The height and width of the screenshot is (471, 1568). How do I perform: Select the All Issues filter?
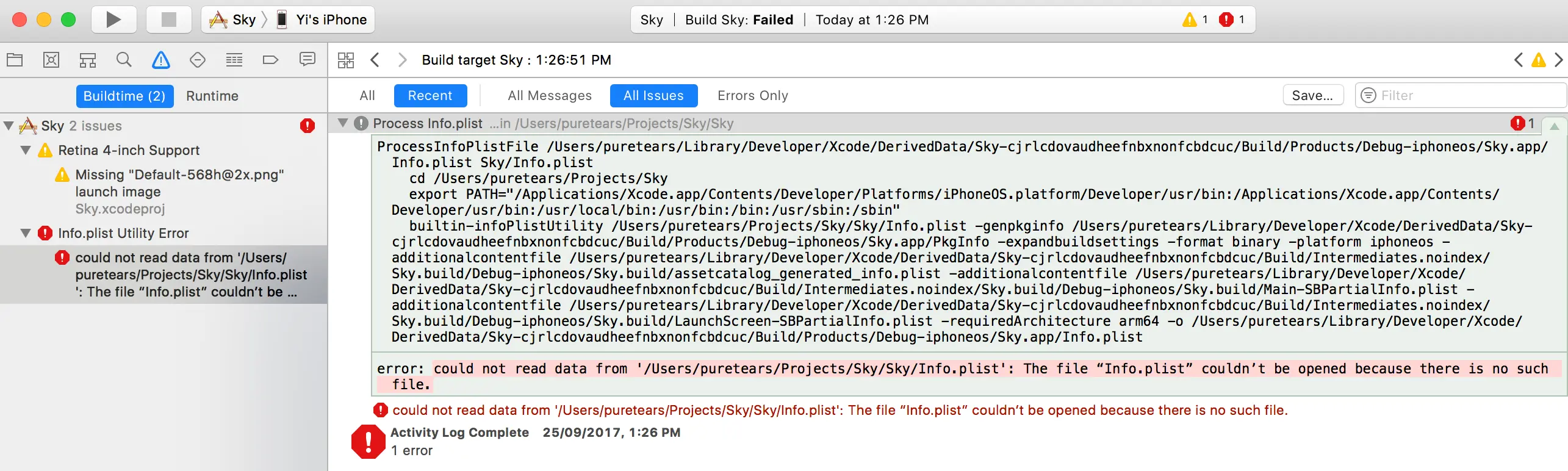(x=653, y=95)
